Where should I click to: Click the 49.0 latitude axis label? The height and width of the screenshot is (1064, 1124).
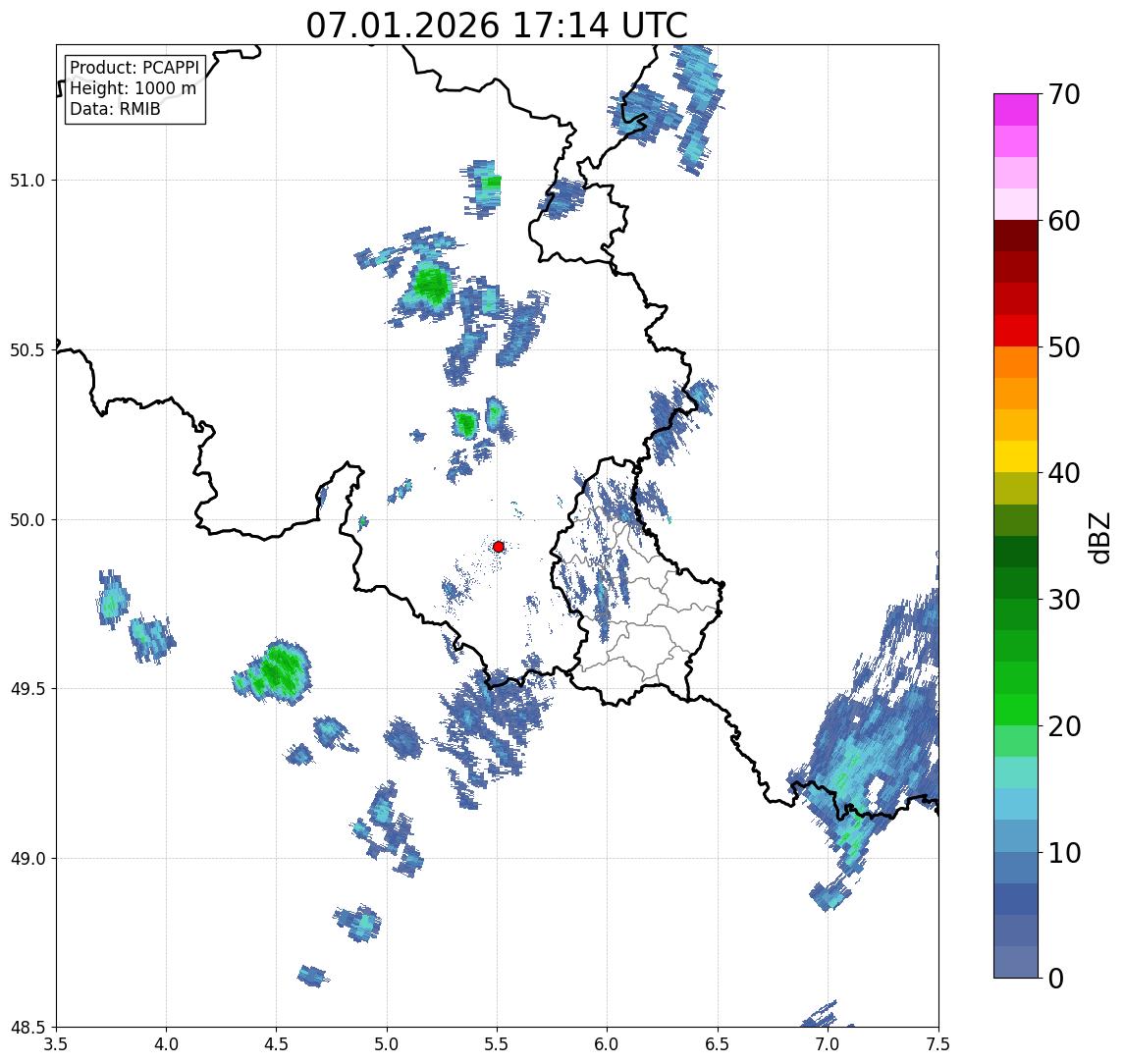click(27, 858)
